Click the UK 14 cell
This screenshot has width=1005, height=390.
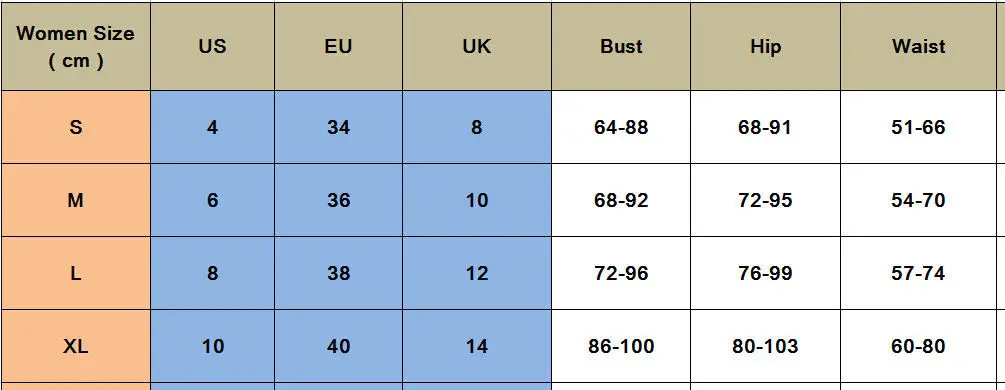click(x=477, y=346)
